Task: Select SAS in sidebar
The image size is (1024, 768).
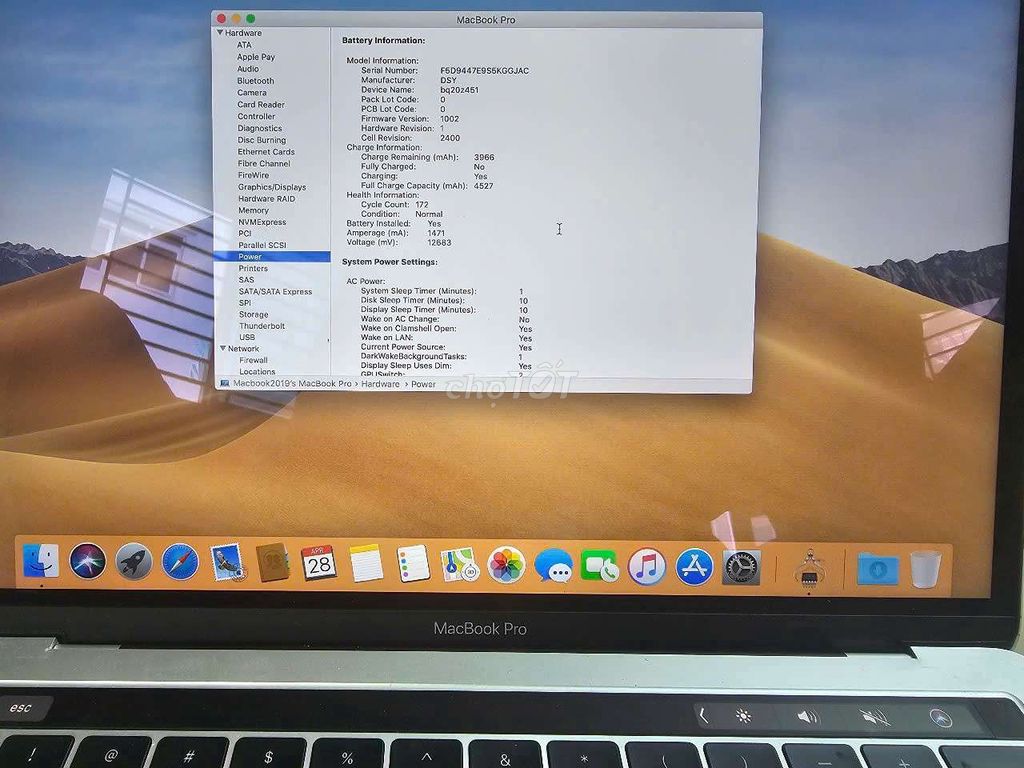Action: 246,280
